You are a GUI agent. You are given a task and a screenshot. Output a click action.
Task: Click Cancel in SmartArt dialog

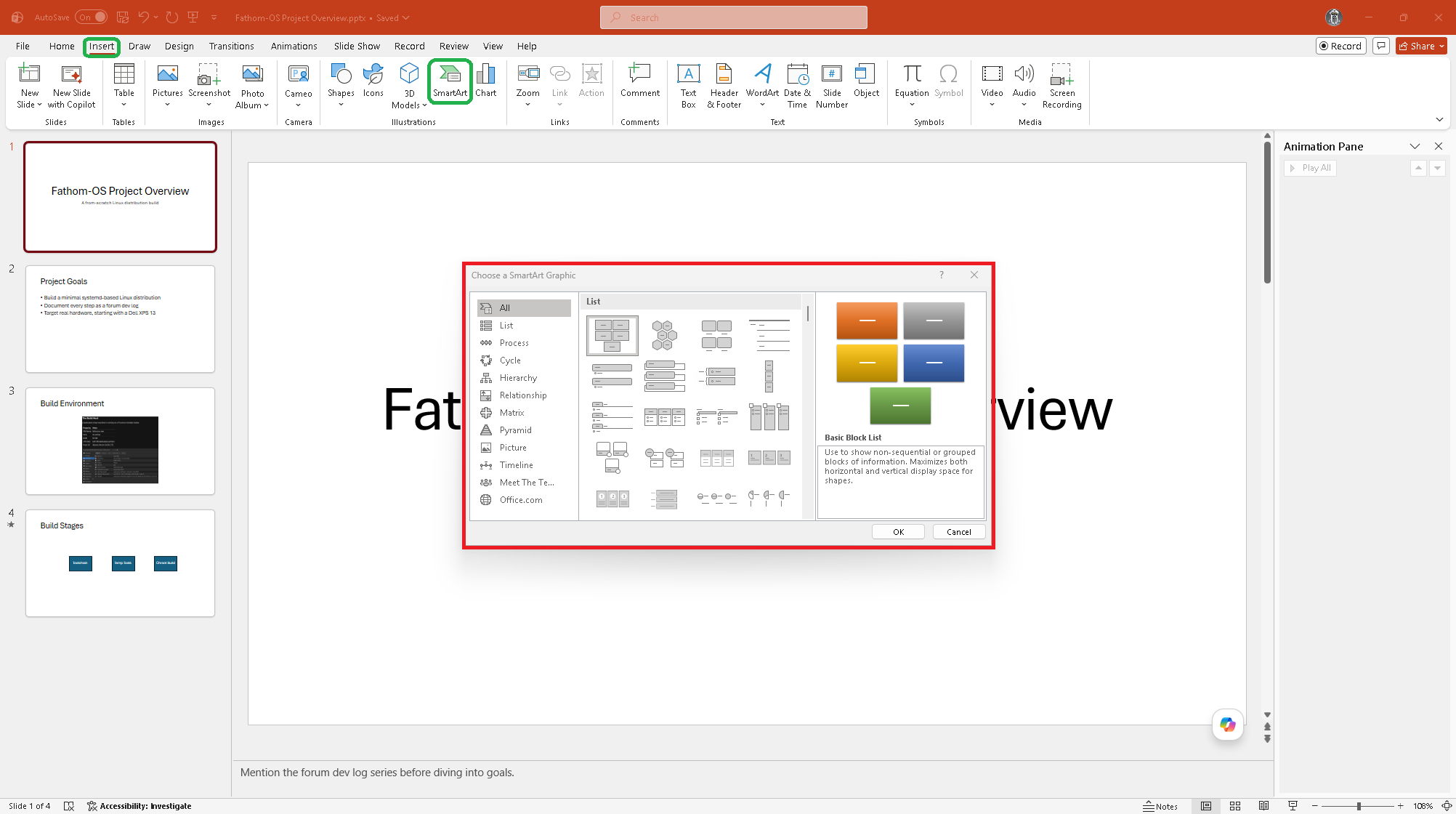point(959,532)
